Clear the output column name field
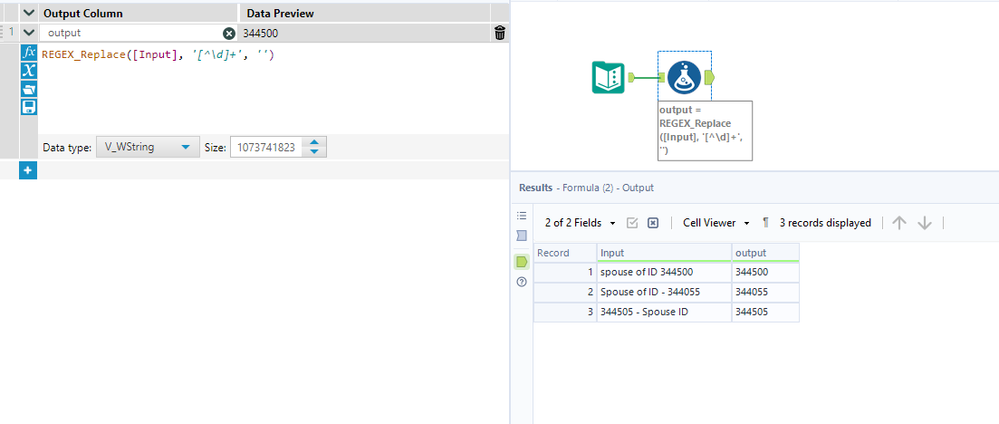This screenshot has width=999, height=424. 229,33
